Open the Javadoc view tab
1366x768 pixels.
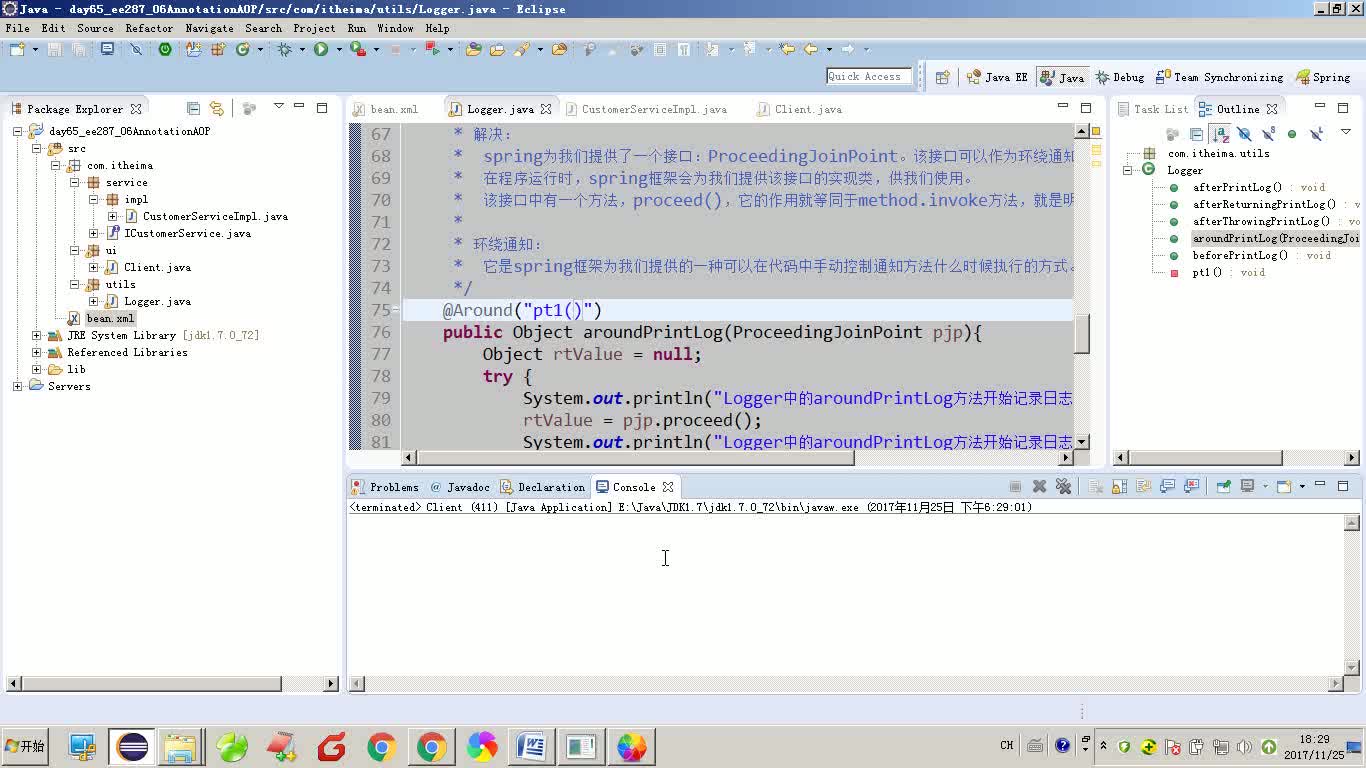tap(459, 487)
